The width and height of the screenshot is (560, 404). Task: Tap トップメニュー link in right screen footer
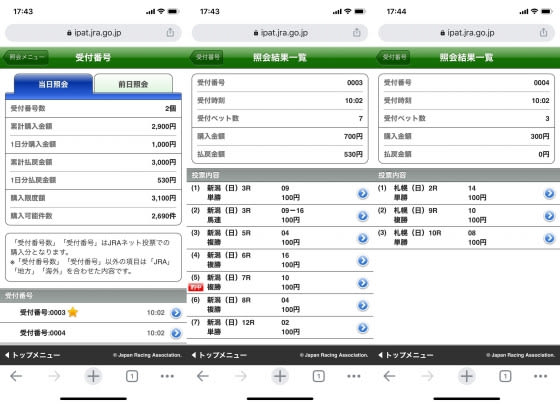point(406,355)
